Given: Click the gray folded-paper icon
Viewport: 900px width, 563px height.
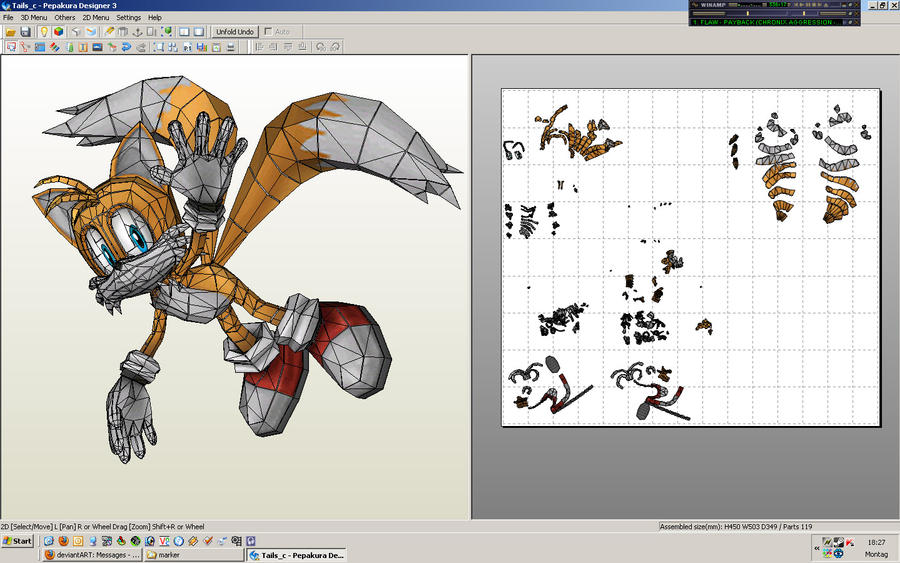Looking at the screenshot, I should coord(76,32).
